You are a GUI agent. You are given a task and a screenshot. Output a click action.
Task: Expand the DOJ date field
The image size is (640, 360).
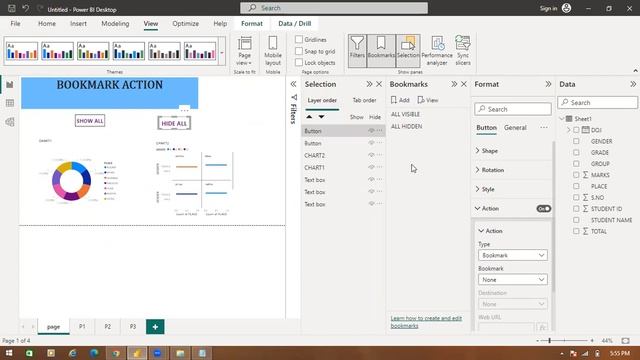(569, 130)
